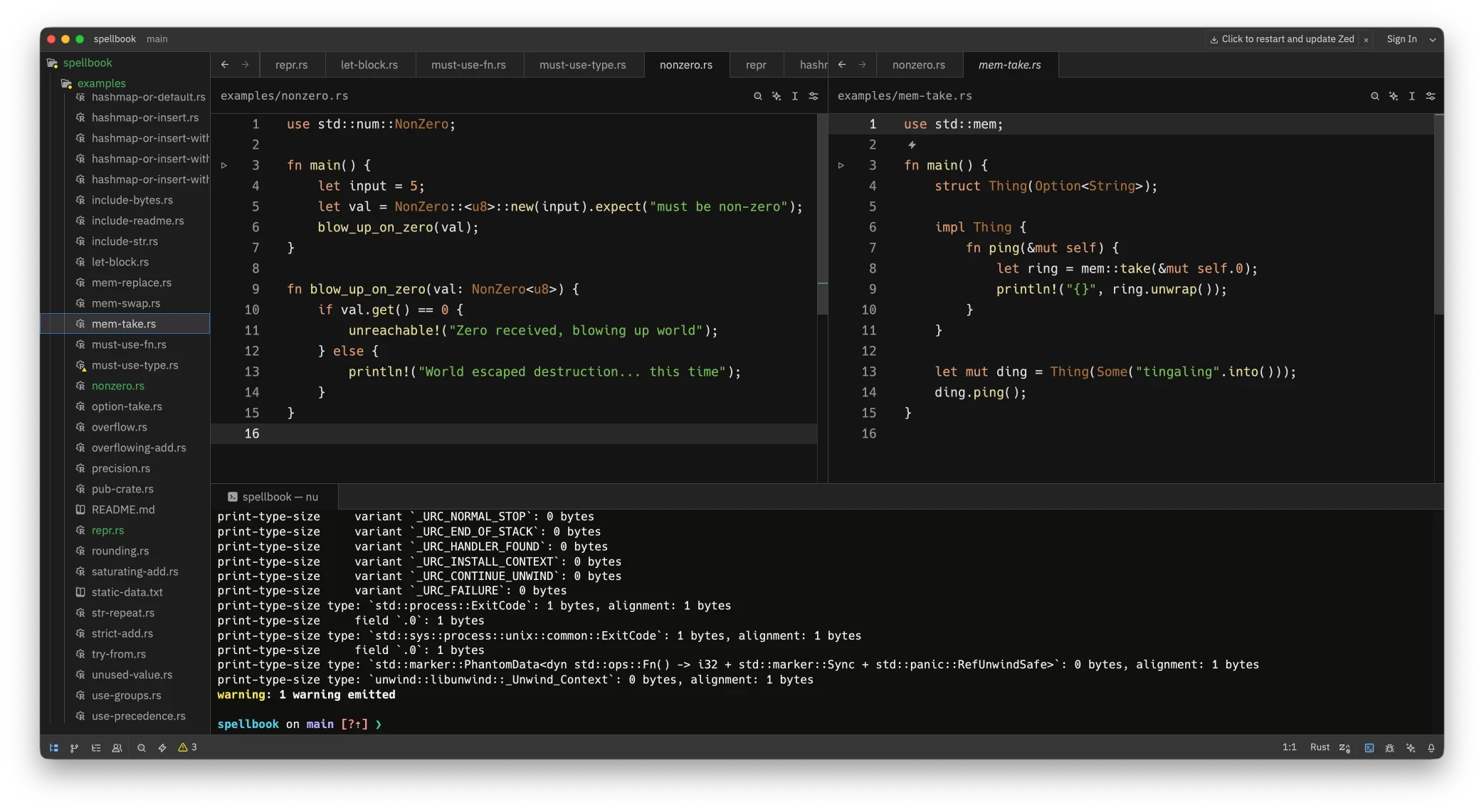The height and width of the screenshot is (812, 1484).
Task: Collapse the examples folder
Action: point(101,83)
